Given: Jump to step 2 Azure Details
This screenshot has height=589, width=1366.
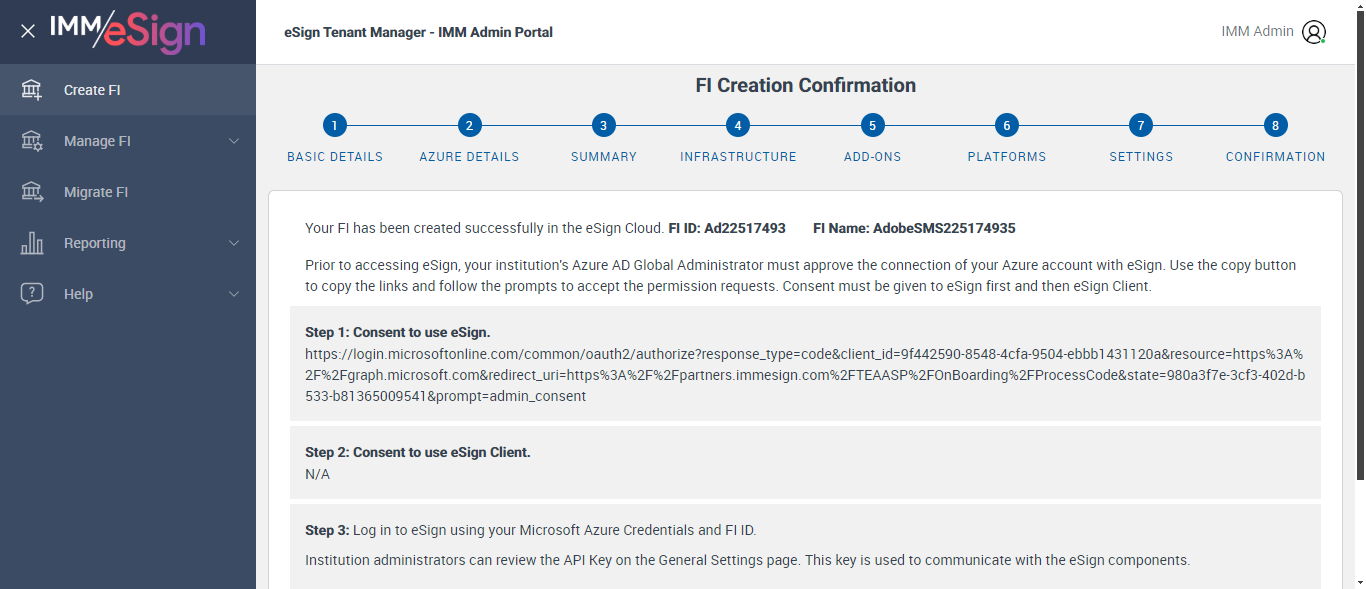Looking at the screenshot, I should (x=469, y=126).
